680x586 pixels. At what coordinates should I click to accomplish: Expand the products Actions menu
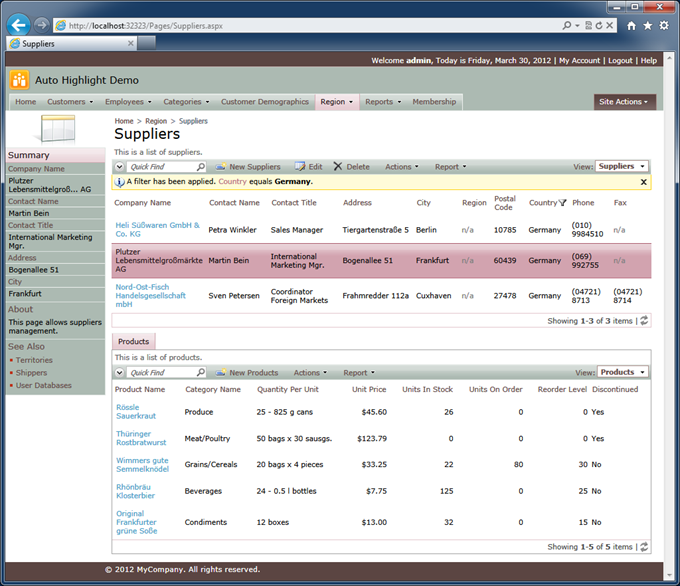click(x=310, y=372)
